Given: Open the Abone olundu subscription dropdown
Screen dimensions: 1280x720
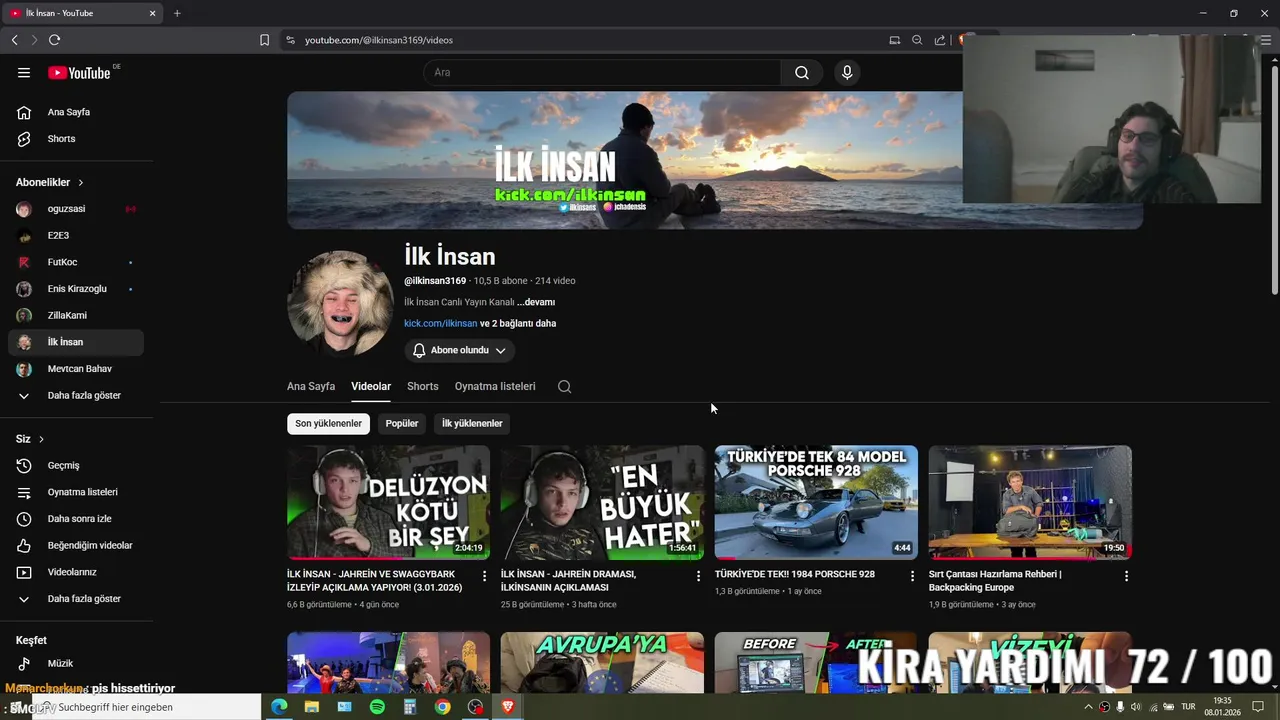Looking at the screenshot, I should point(460,350).
